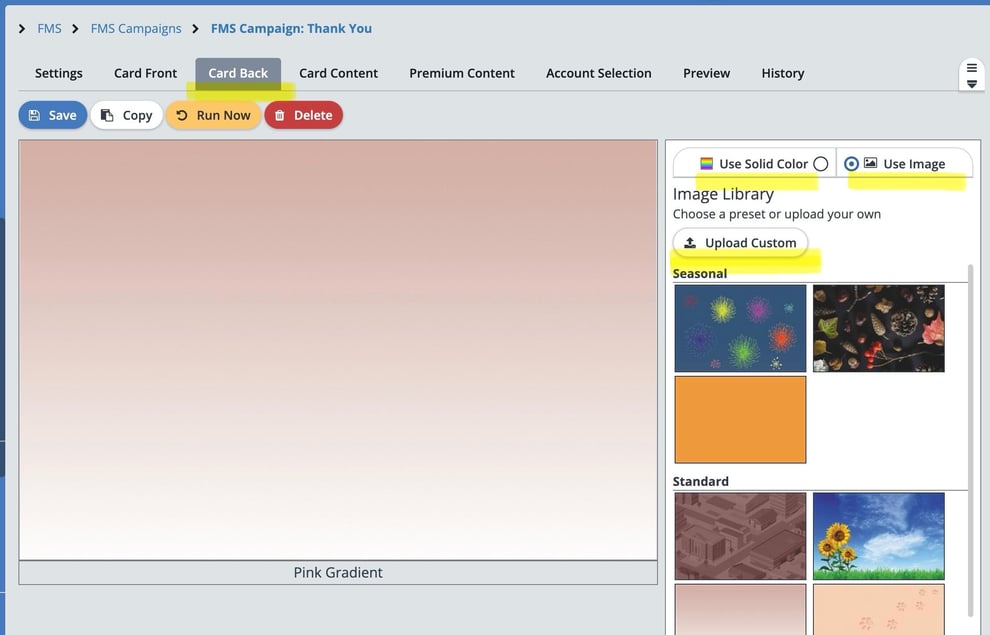Click 'Choose a preset or upload your own' text
Image resolution: width=990 pixels, height=635 pixels.
click(x=777, y=214)
